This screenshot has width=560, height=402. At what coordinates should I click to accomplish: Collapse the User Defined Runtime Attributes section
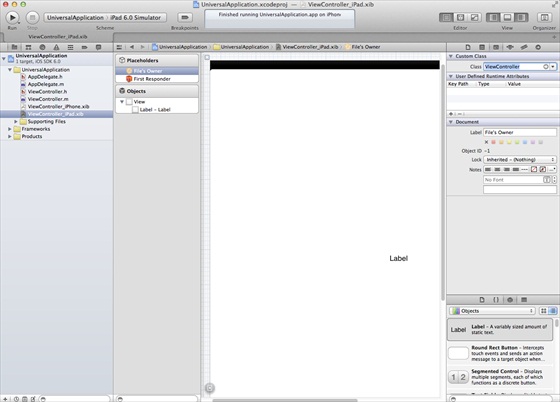click(451, 76)
